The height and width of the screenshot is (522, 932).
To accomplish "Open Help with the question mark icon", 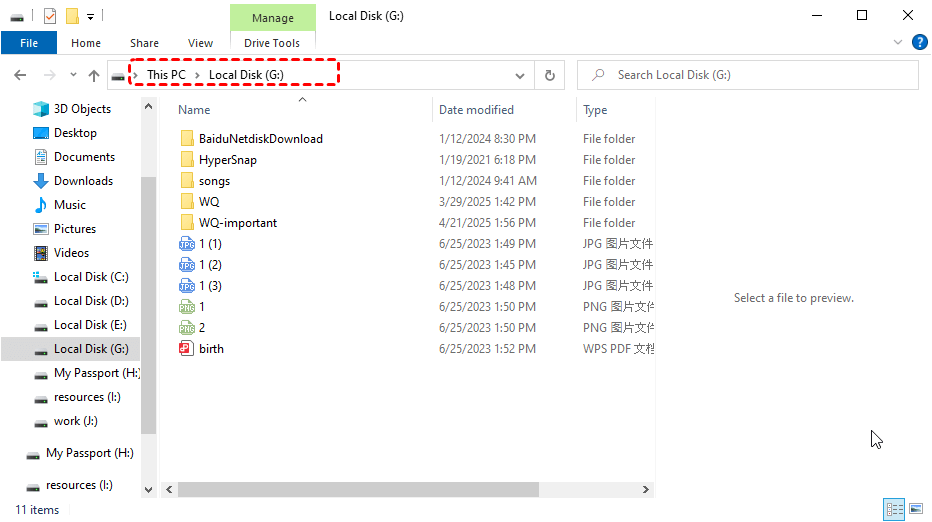I will tap(919, 42).
